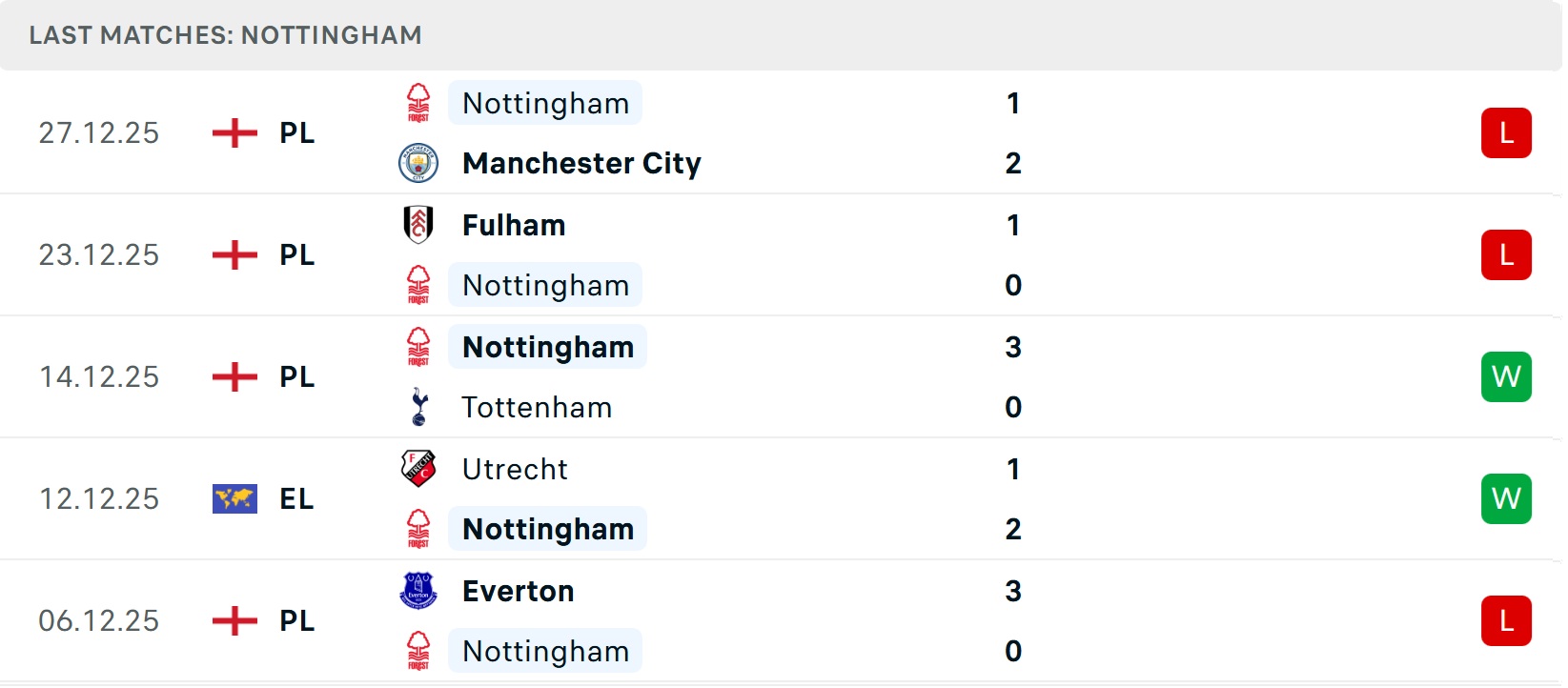Click Nottingham crest in Manchester City match
This screenshot has width=1568, height=688.
[418, 103]
